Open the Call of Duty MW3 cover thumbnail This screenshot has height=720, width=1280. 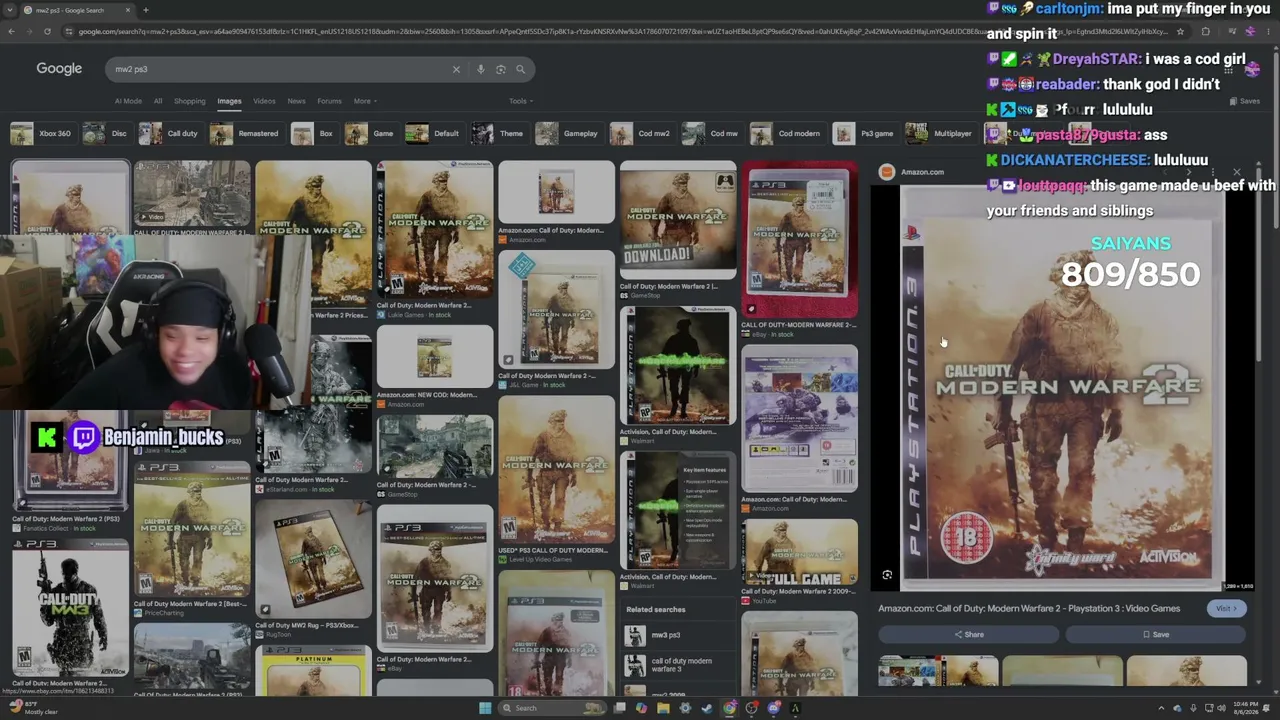tap(70, 607)
